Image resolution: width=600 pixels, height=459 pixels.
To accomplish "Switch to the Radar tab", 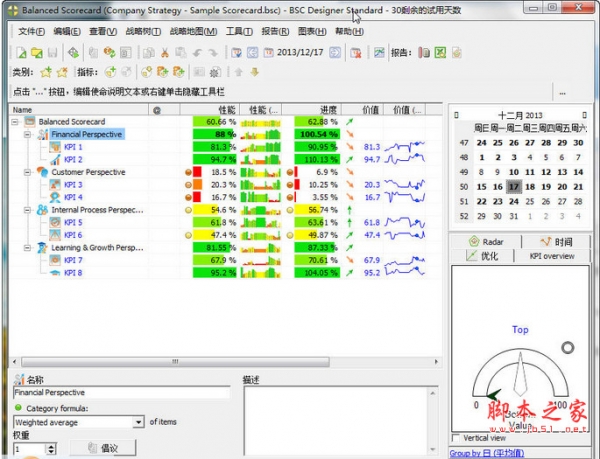I will (x=486, y=242).
